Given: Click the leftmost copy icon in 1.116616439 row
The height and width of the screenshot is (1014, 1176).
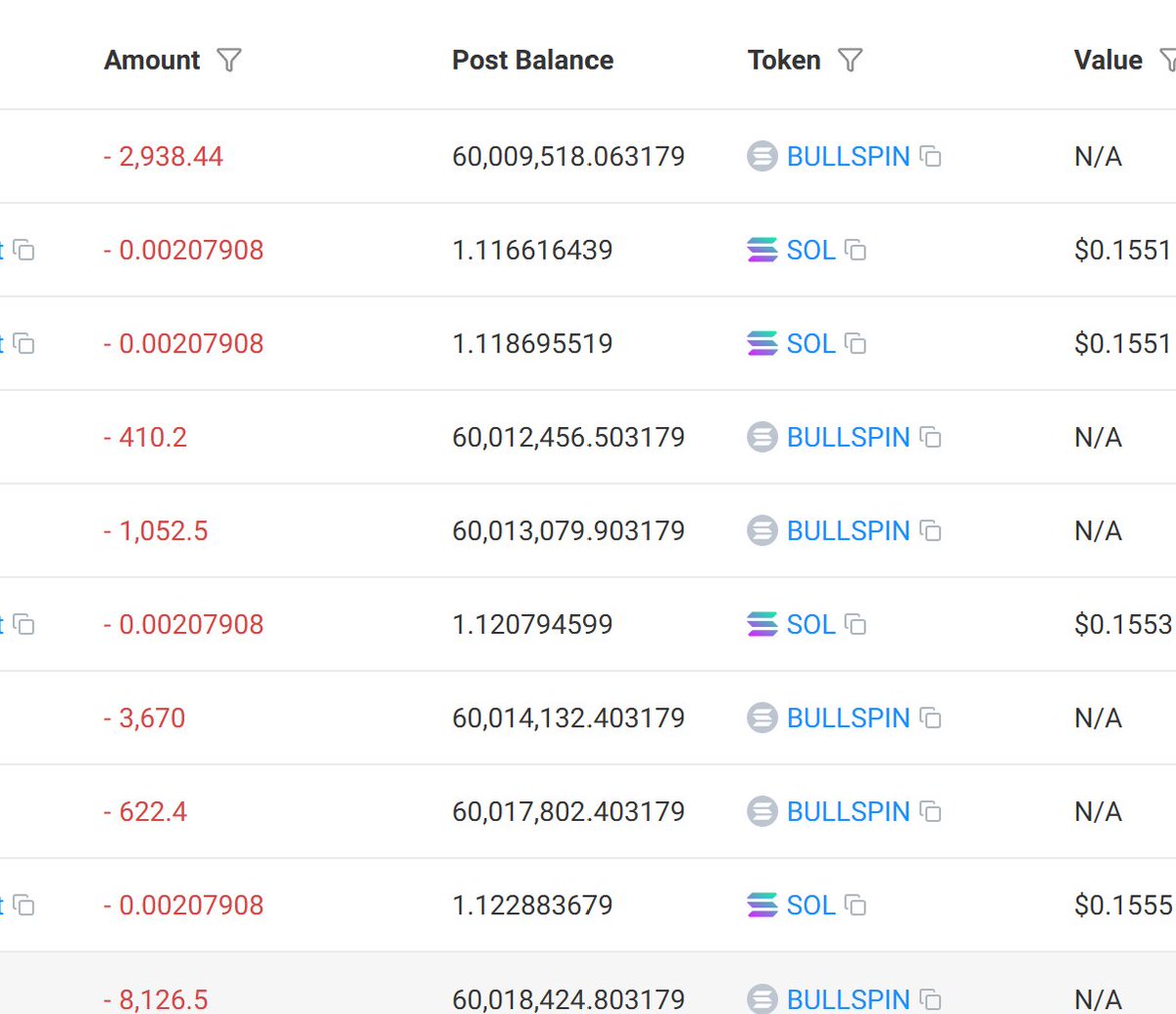Looking at the screenshot, I should pos(24,251).
